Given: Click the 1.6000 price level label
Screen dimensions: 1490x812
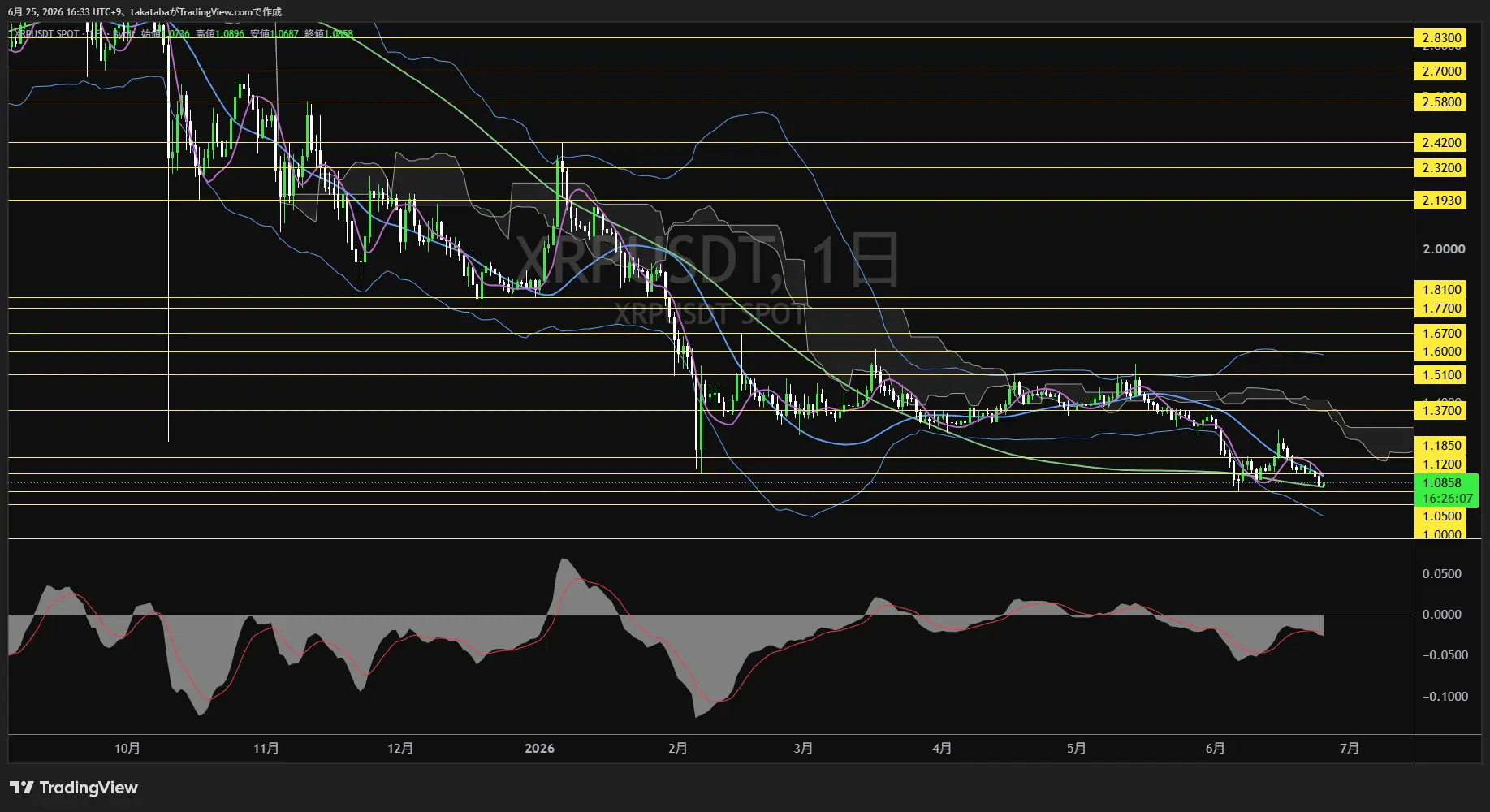Looking at the screenshot, I should [1441, 352].
